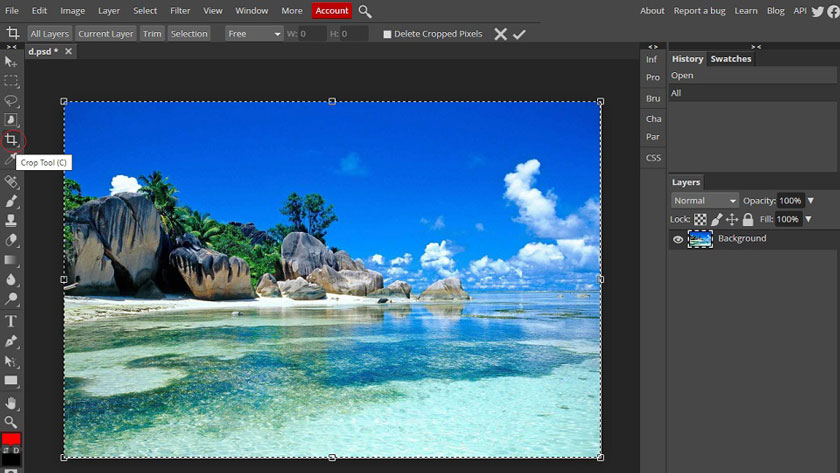Close the d.psd document tab
840x473 pixels.
coord(68,51)
